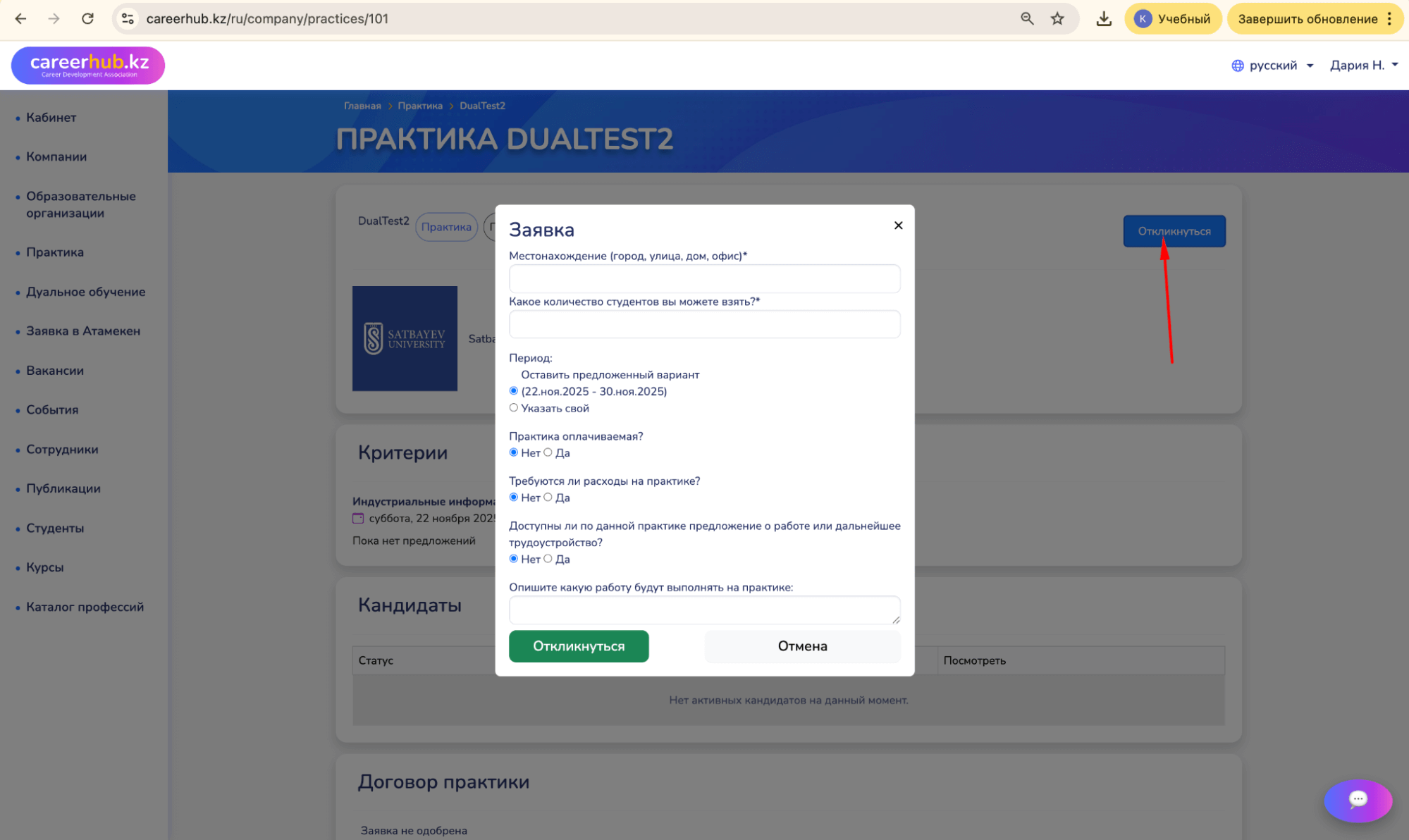
Task: Open Вакансии in sidebar menu
Action: [54, 371]
